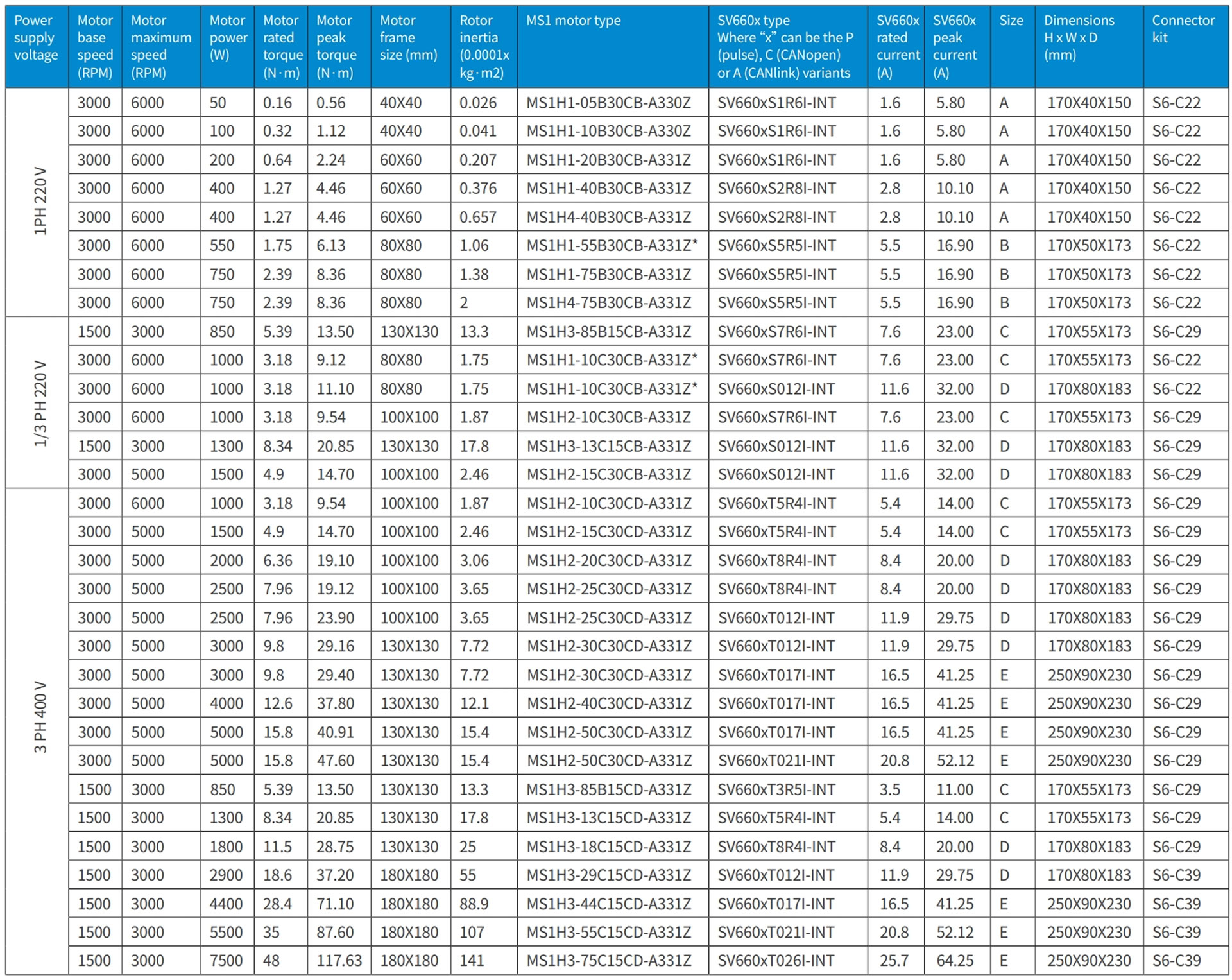Viewport: 1232px width, 980px height.
Task: Click motor type MS1H3-85B15CB-A331Z
Action: point(608,332)
